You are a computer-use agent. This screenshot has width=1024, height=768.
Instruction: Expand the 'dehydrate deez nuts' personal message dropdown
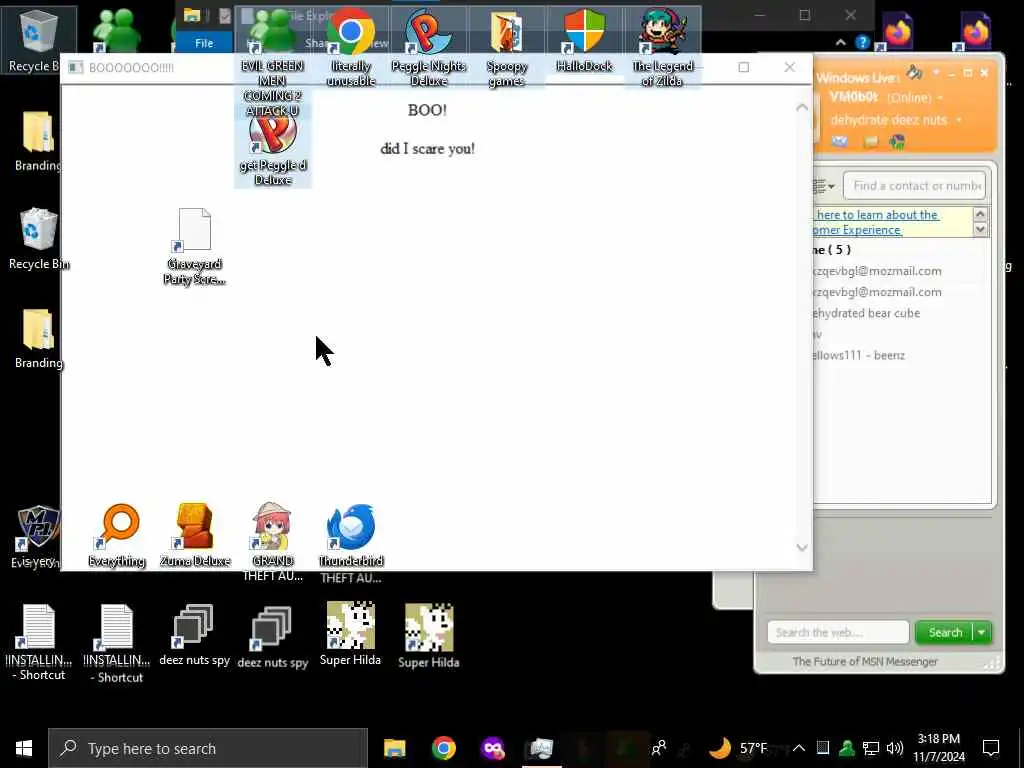point(959,120)
